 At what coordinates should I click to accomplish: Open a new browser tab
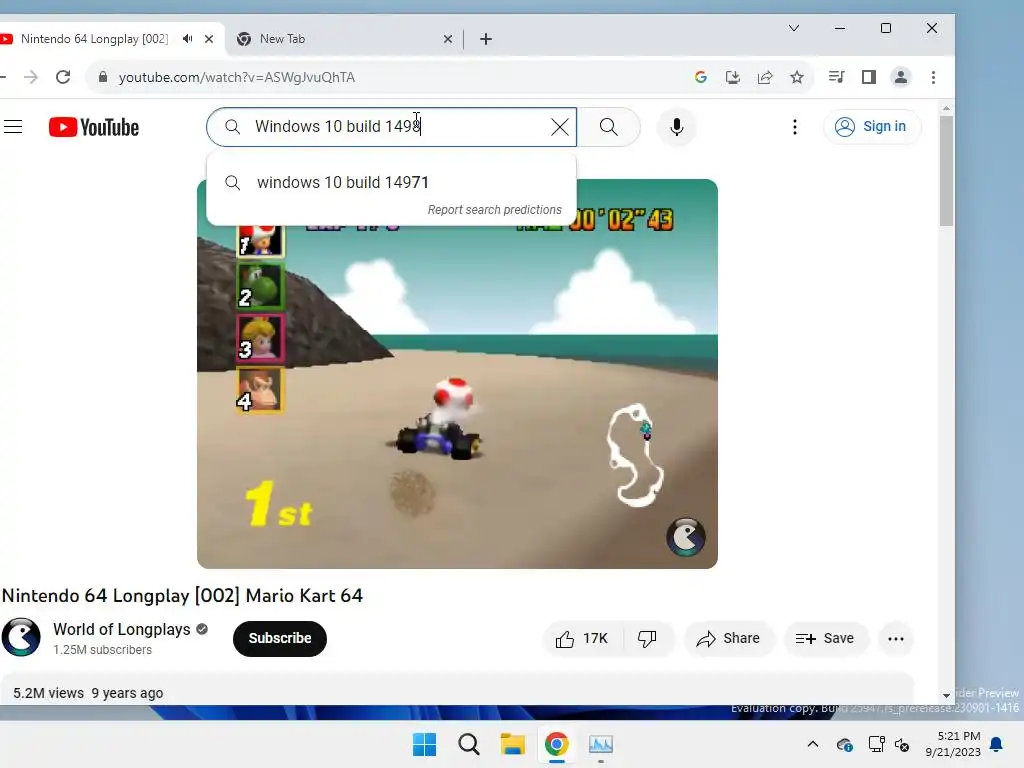(x=486, y=39)
